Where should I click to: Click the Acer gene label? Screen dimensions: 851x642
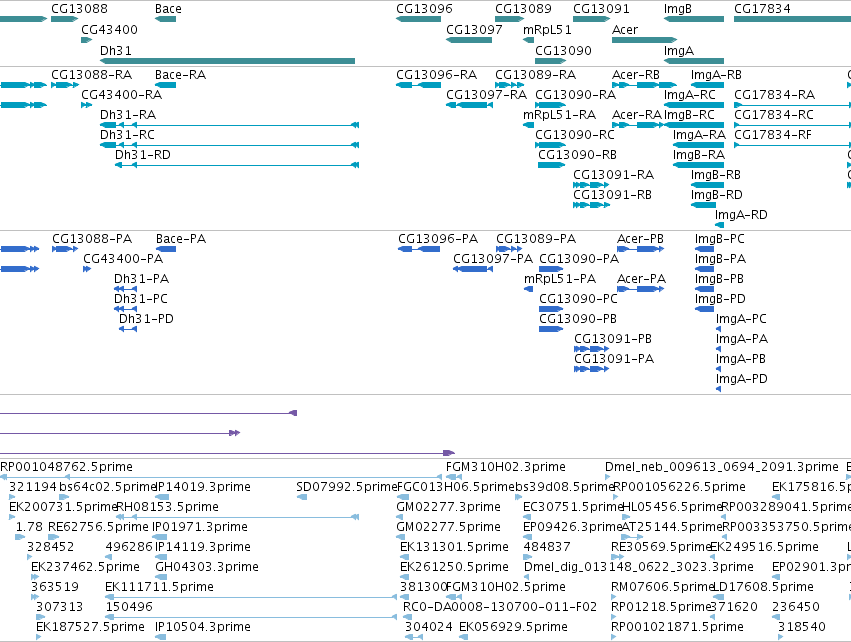click(x=625, y=29)
